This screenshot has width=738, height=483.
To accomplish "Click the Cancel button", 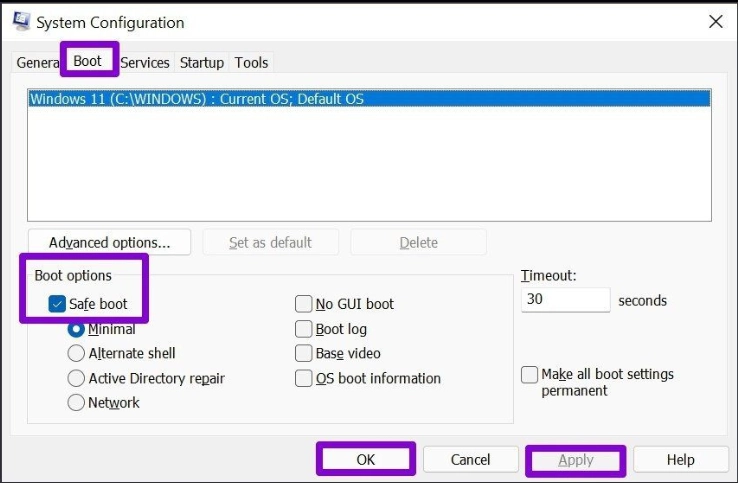I will 470,459.
